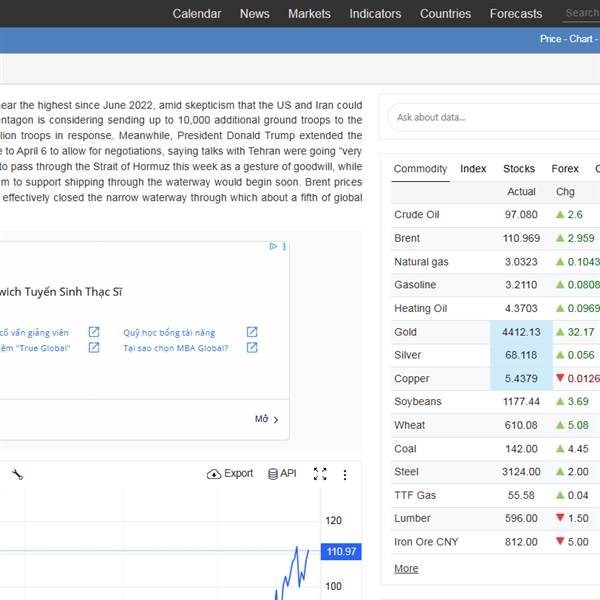Open external link icon beside Quỹ học bổng
Screen dimensions: 600x600
[252, 332]
